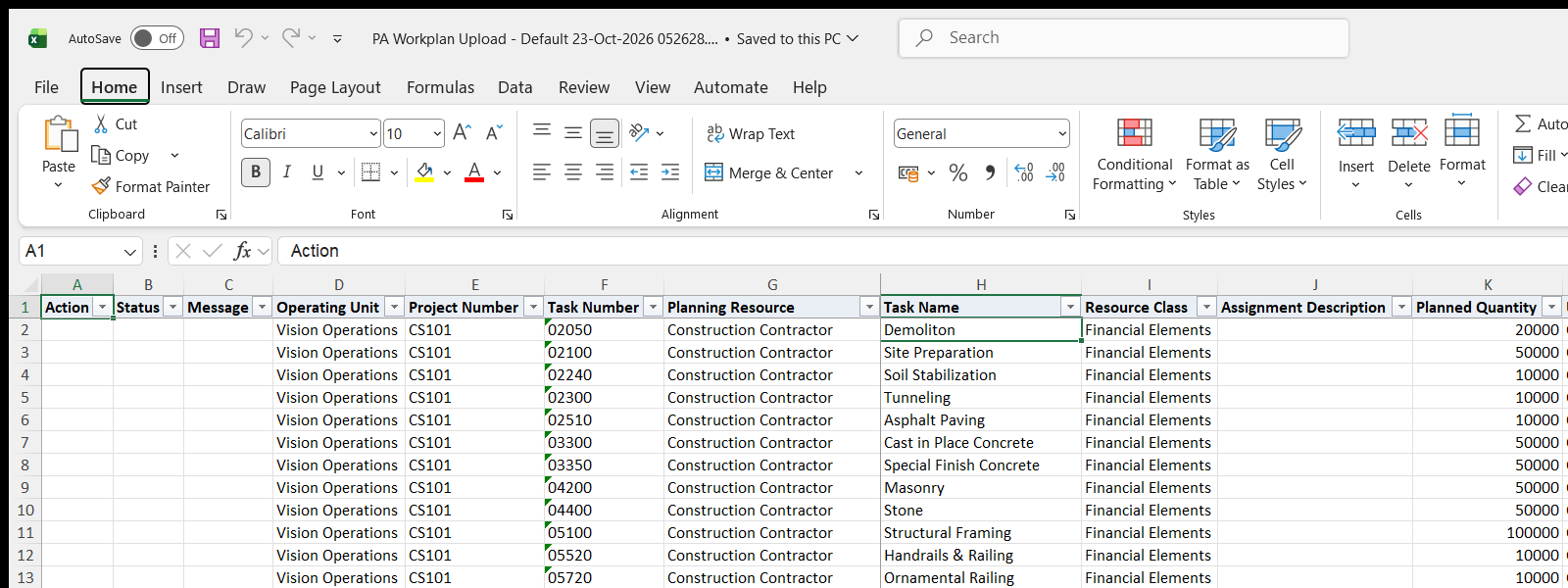Click the Borders icon
Screen dimensions: 1568x588
click(x=370, y=172)
